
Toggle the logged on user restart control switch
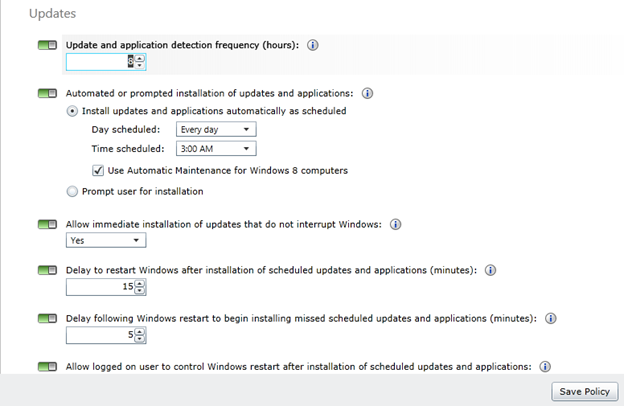47,367
